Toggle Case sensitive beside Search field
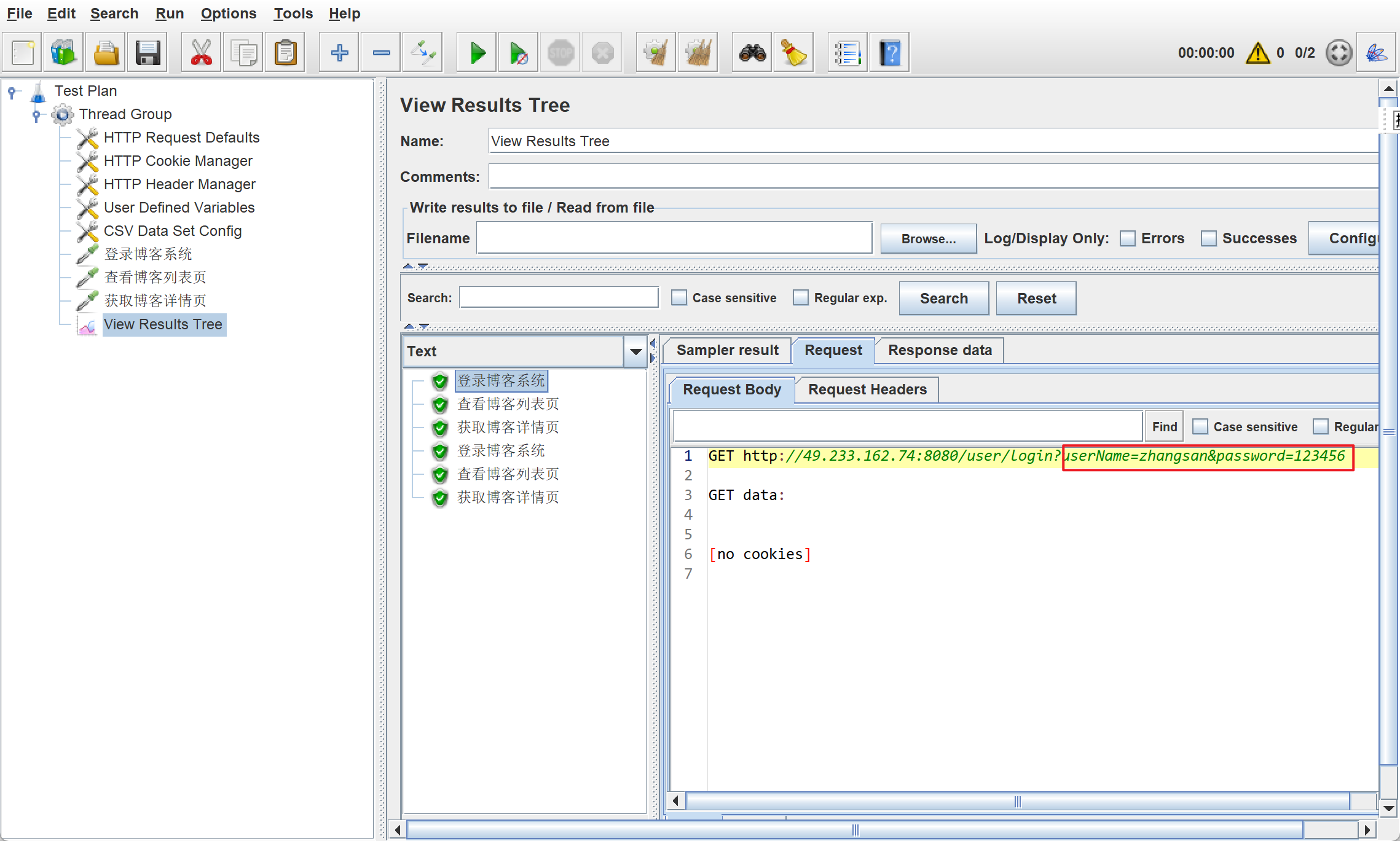1400x841 pixels. coord(678,298)
